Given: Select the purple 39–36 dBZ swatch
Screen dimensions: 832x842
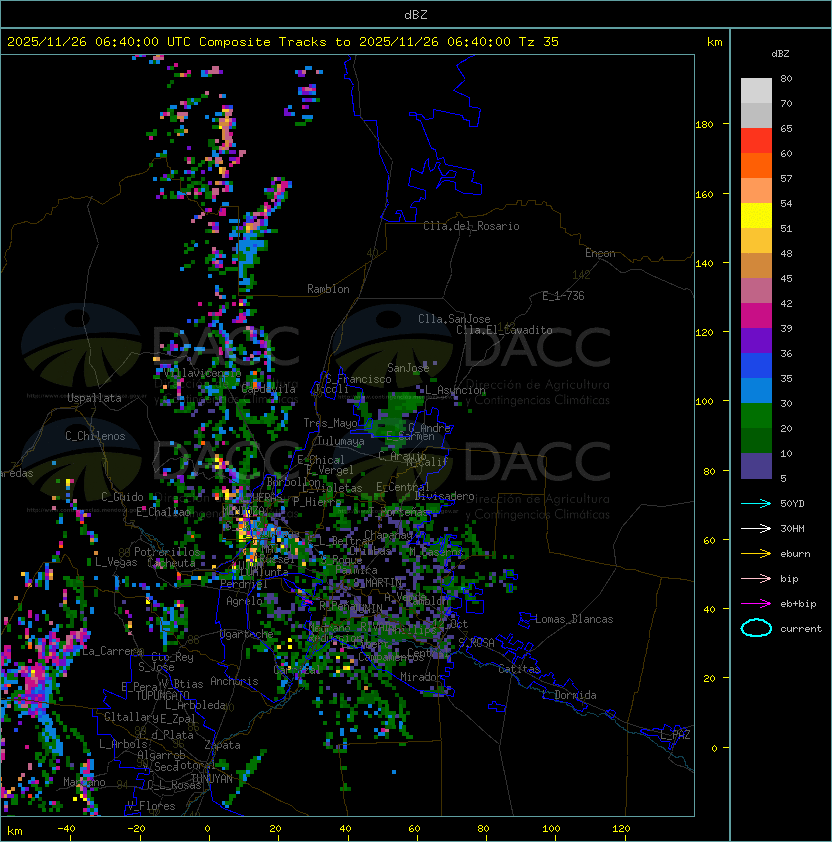Looking at the screenshot, I should pyautogui.click(x=756, y=340).
